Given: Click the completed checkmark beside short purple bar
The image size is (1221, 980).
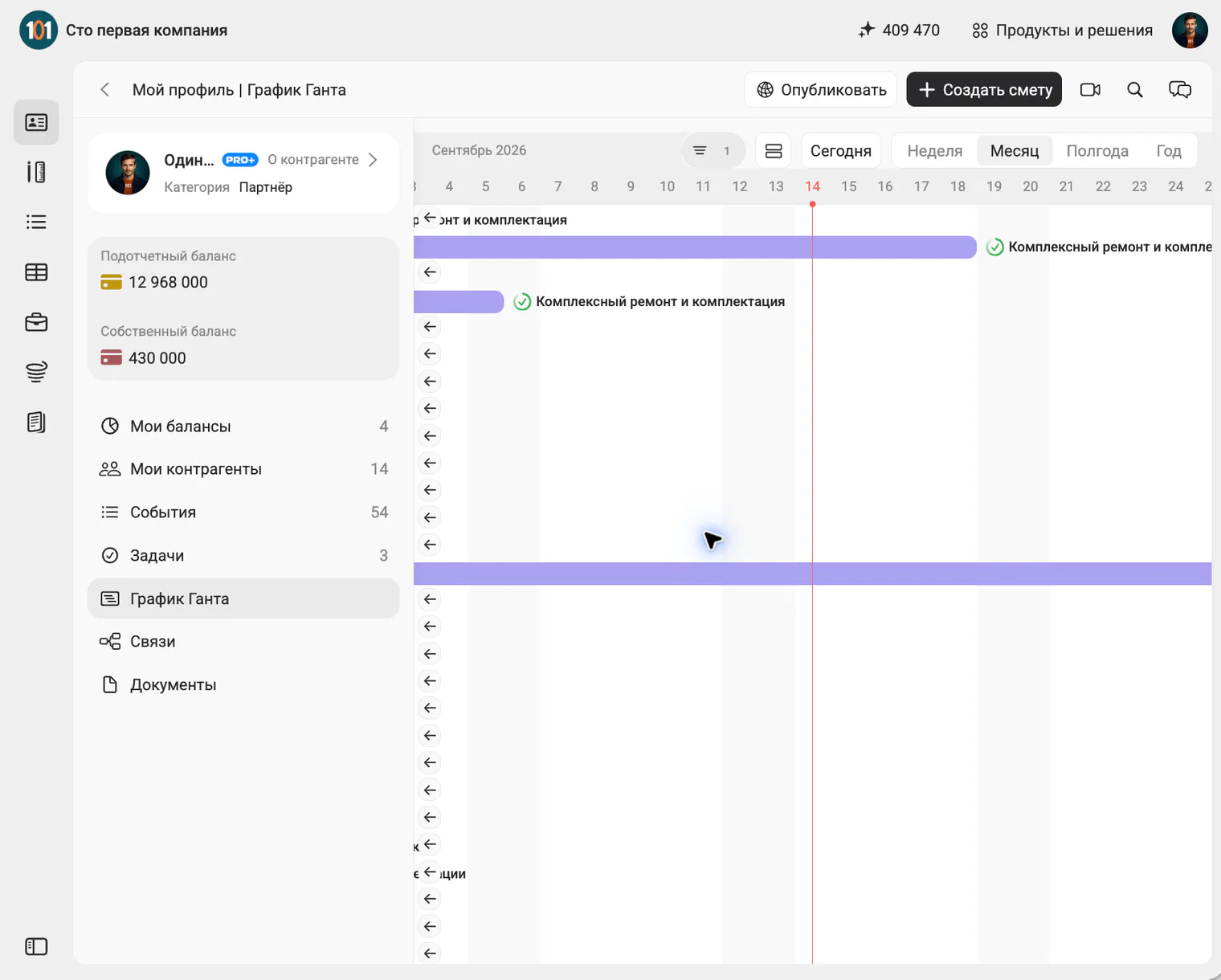Looking at the screenshot, I should click(x=522, y=302).
